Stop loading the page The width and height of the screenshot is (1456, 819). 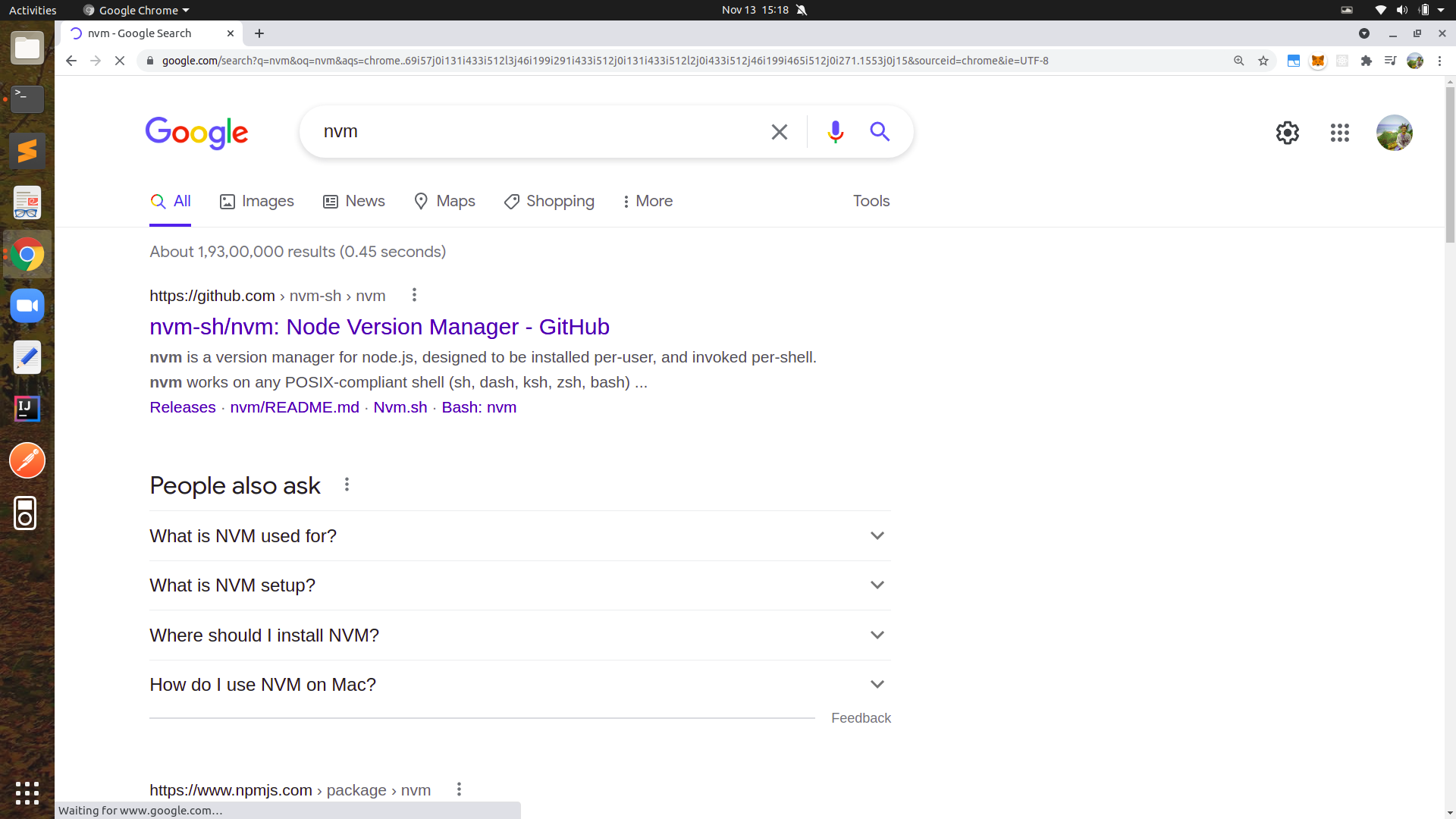[x=120, y=61]
